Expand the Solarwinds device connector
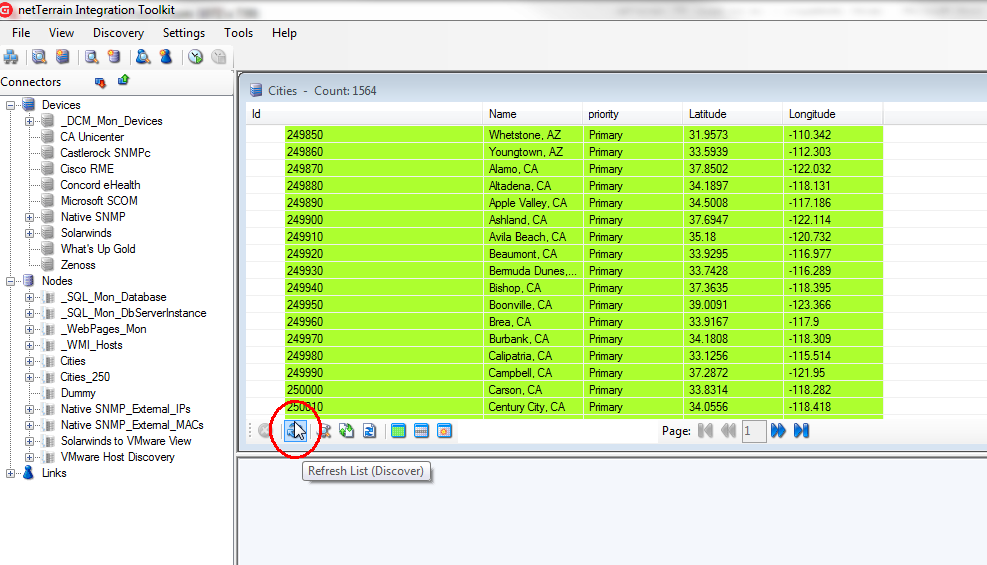Image resolution: width=987 pixels, height=565 pixels. coord(30,233)
